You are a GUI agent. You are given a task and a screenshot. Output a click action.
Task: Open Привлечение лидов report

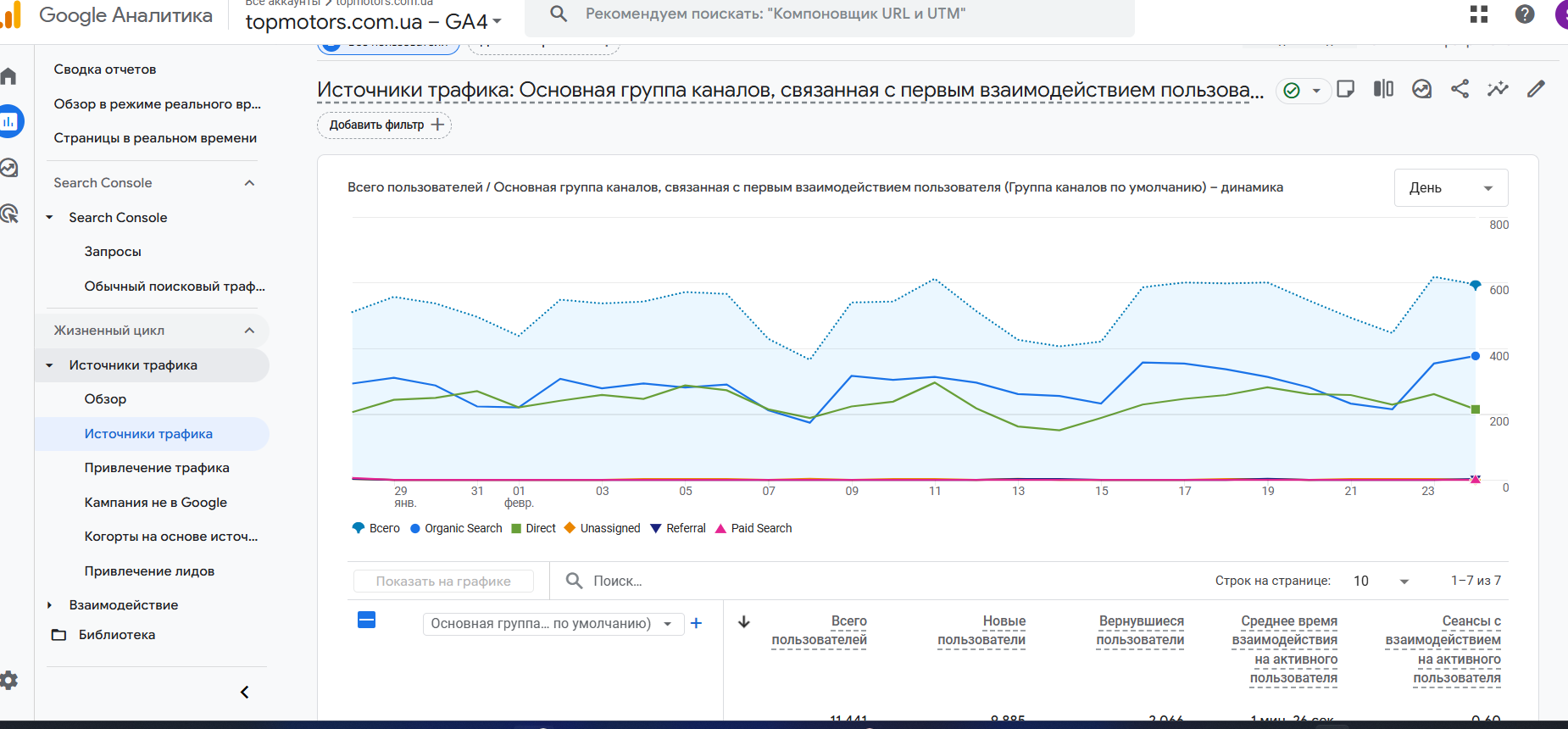click(149, 571)
